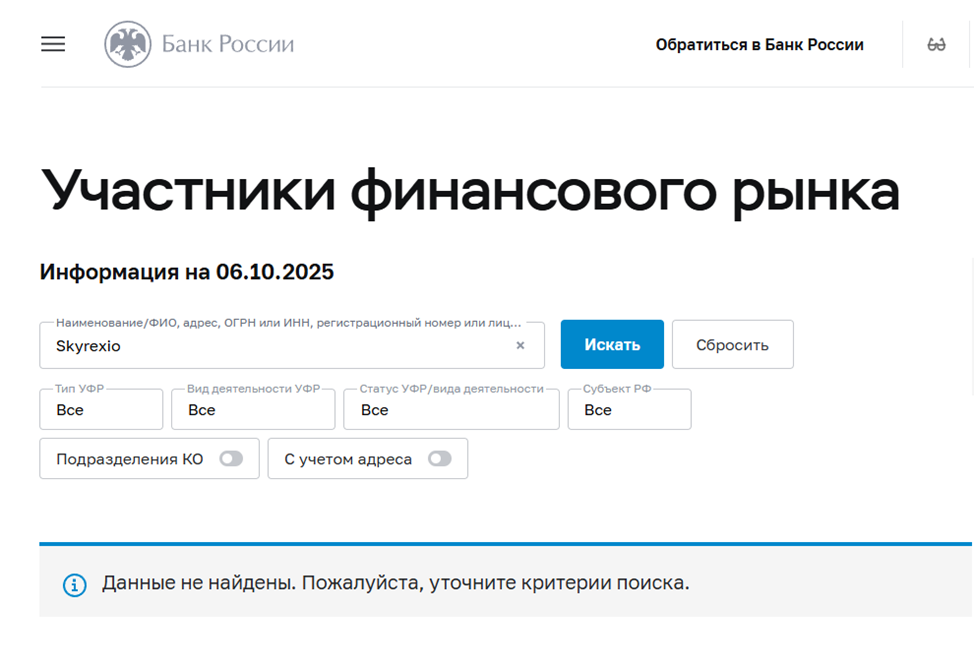Viewport: 974px width, 669px height.
Task: Click the Информация на 06.10.2025 date text
Action: point(187,272)
